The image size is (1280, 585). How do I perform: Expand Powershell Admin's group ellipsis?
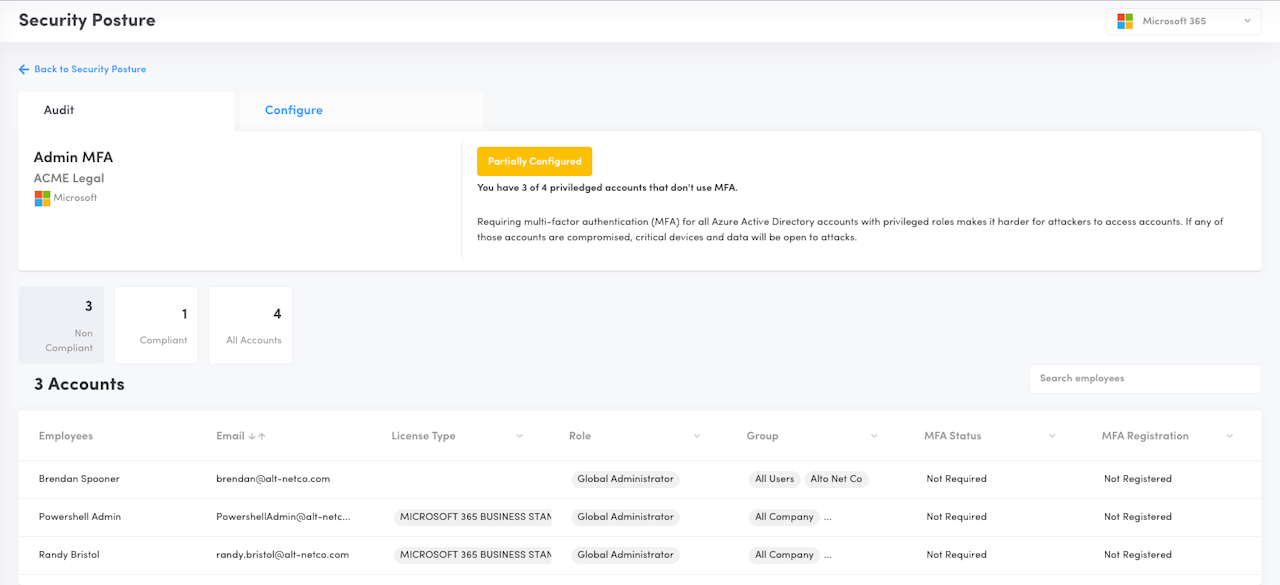[828, 517]
